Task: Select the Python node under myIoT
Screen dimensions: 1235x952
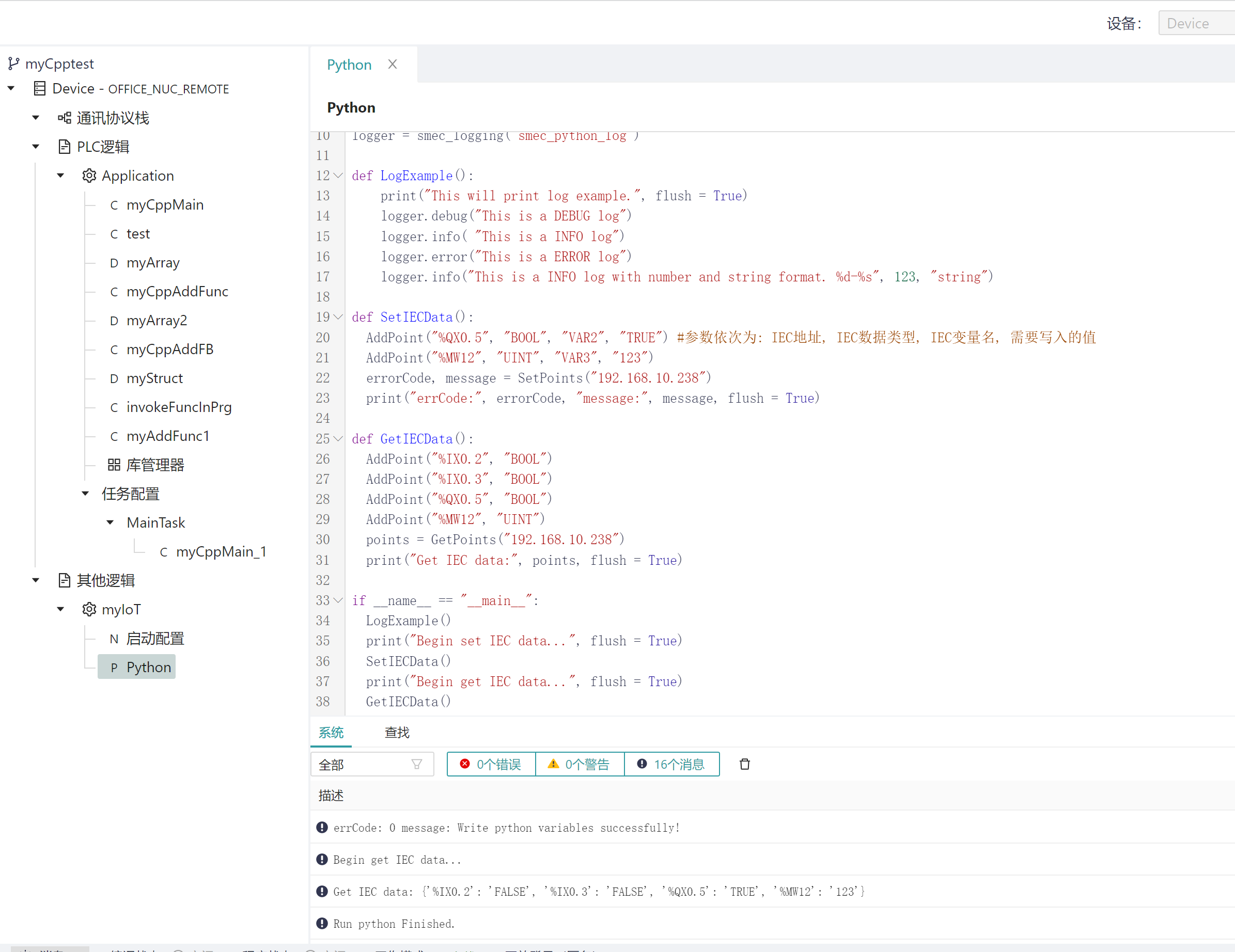Action: 137,667
